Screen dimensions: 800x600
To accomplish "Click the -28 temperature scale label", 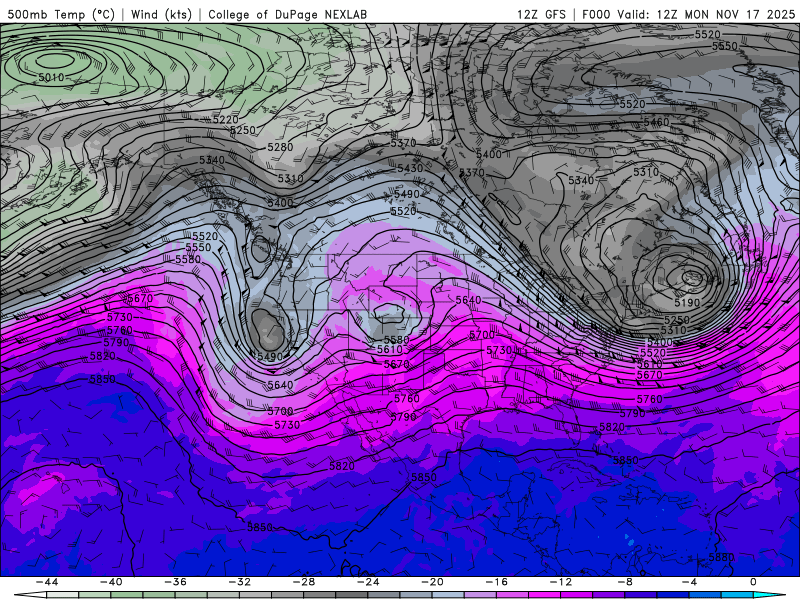I will (304, 582).
